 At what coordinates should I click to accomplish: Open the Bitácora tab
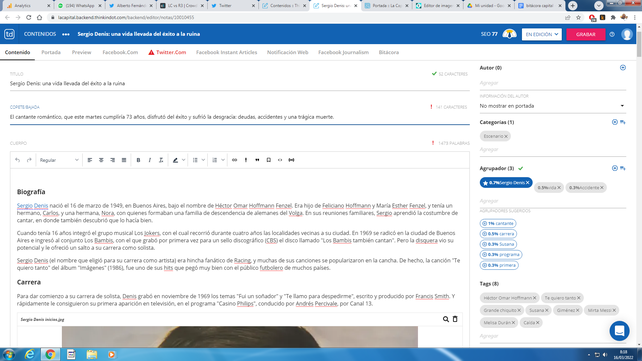click(x=389, y=52)
